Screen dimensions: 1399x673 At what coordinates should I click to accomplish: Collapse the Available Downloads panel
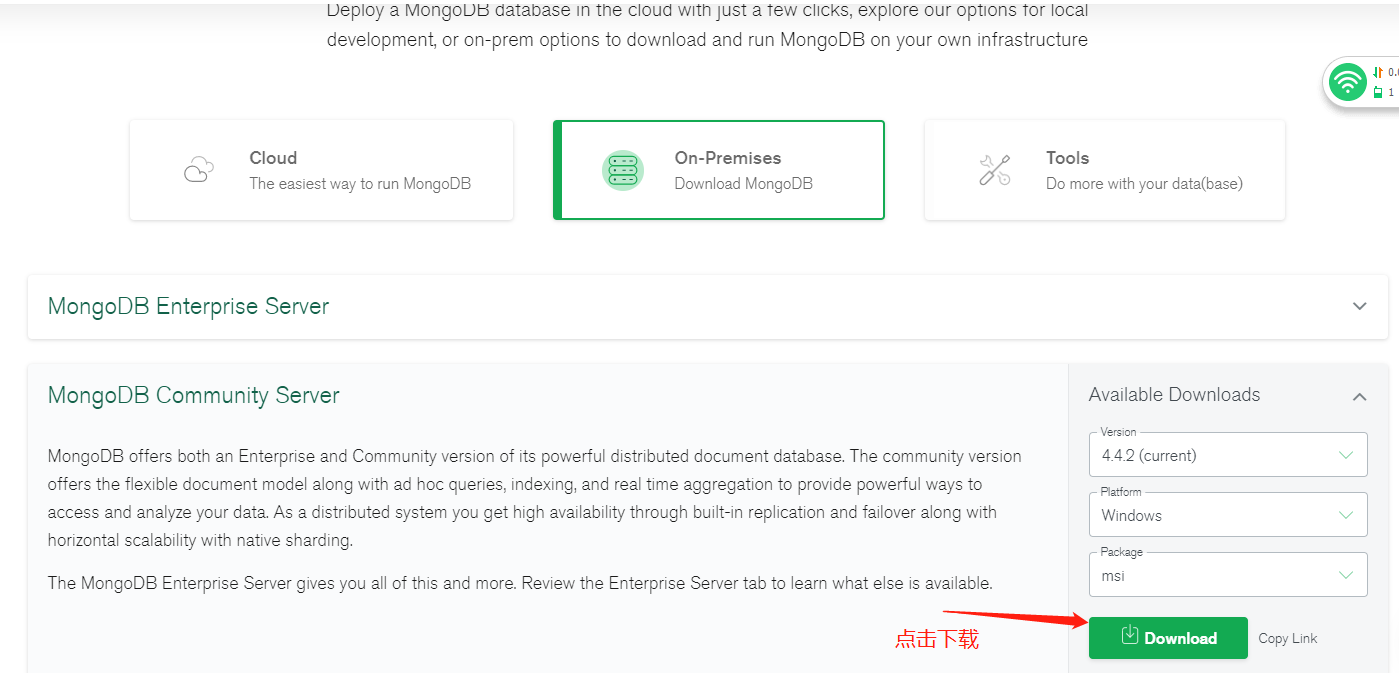pyautogui.click(x=1359, y=396)
